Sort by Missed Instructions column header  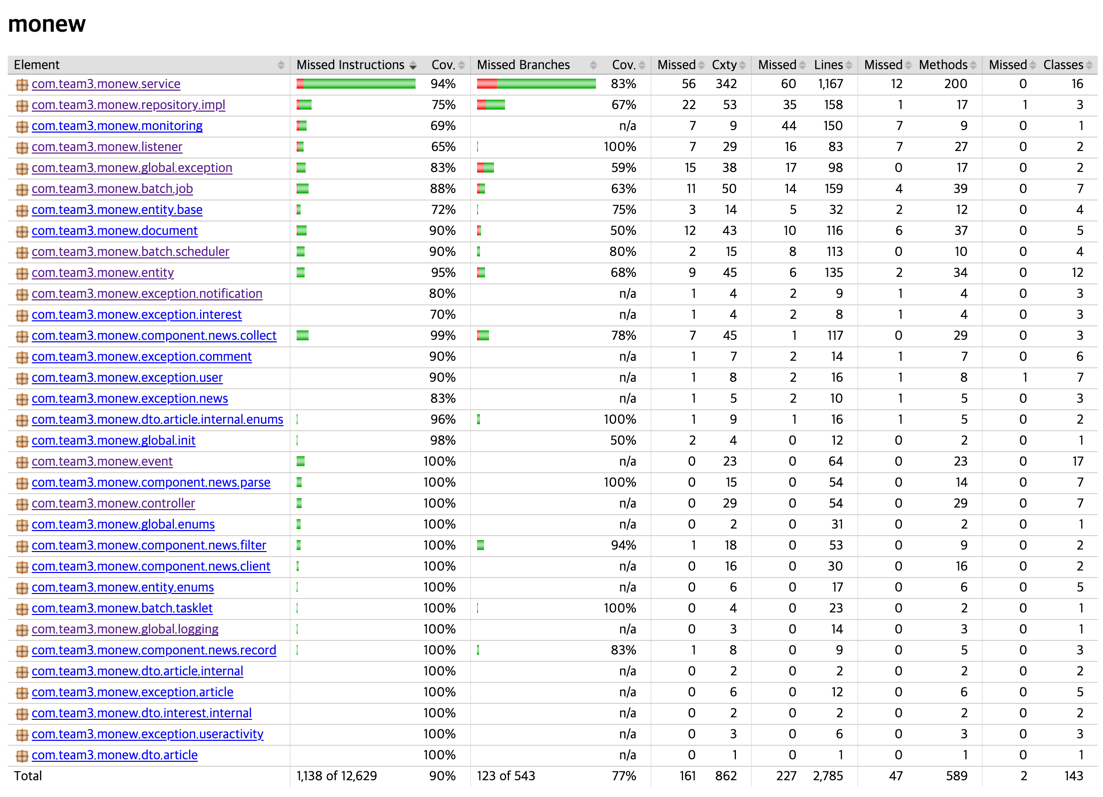tap(350, 65)
